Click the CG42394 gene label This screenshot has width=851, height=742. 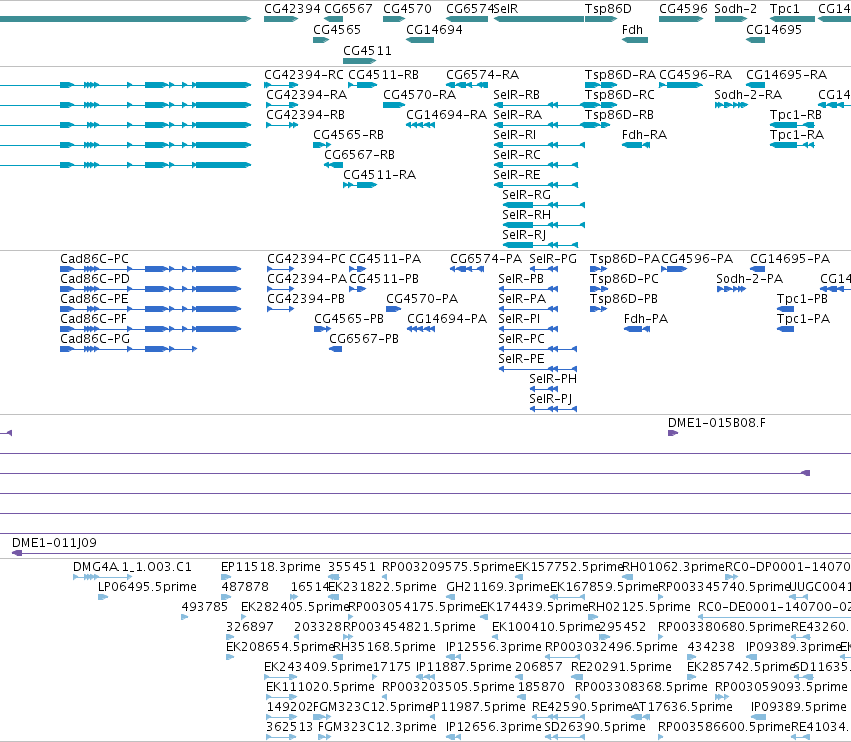pos(292,9)
